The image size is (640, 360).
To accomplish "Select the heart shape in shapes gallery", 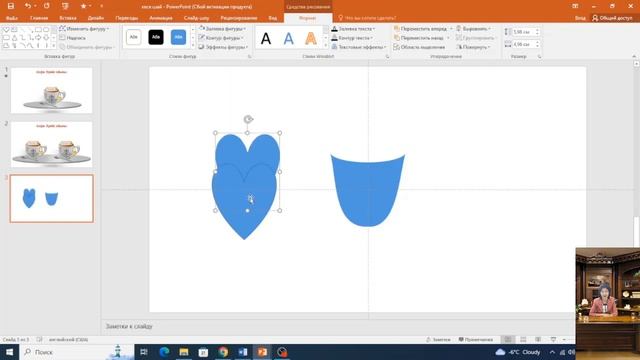I will [6, 30].
